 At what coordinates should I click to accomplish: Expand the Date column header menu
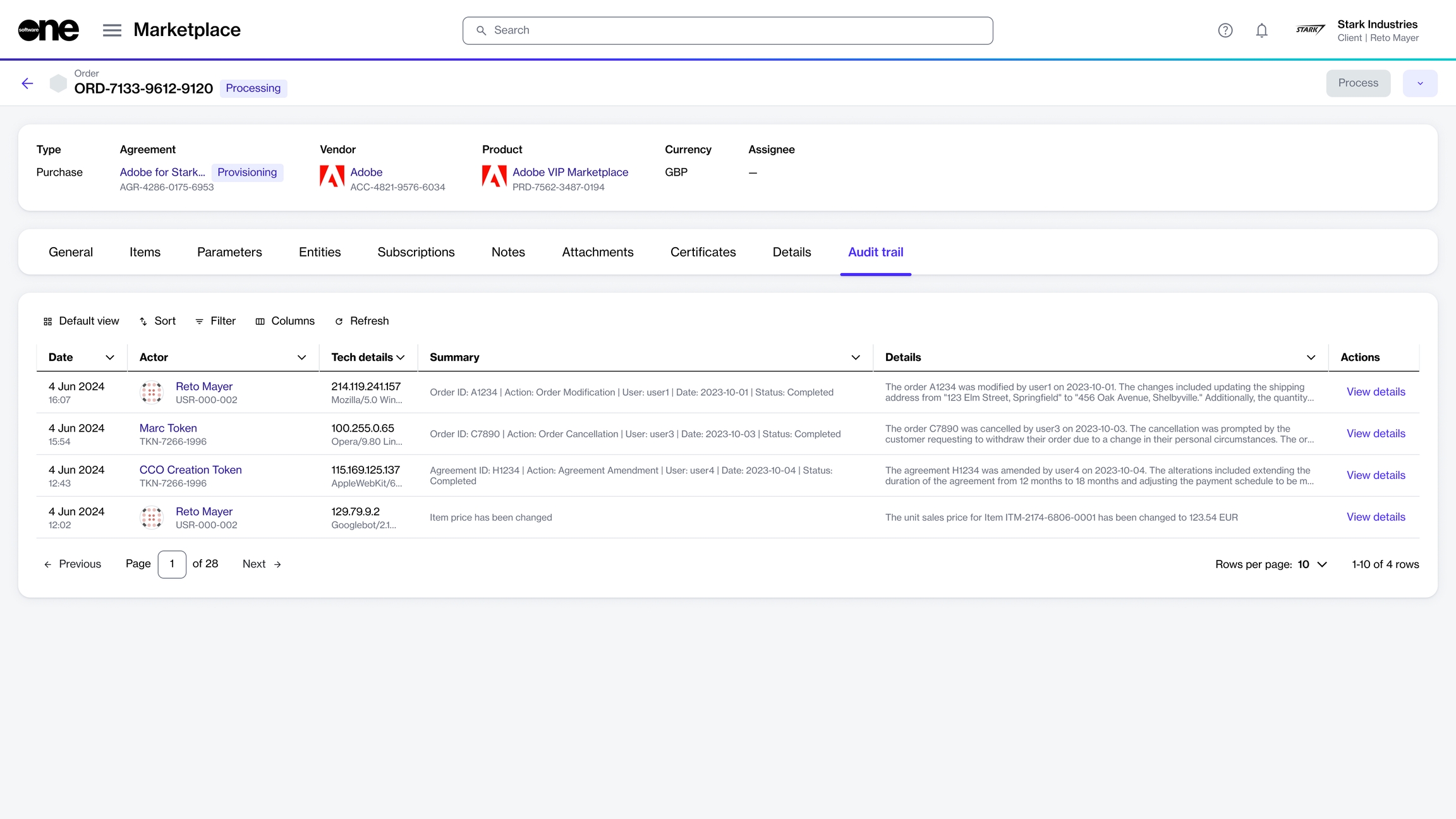110,358
